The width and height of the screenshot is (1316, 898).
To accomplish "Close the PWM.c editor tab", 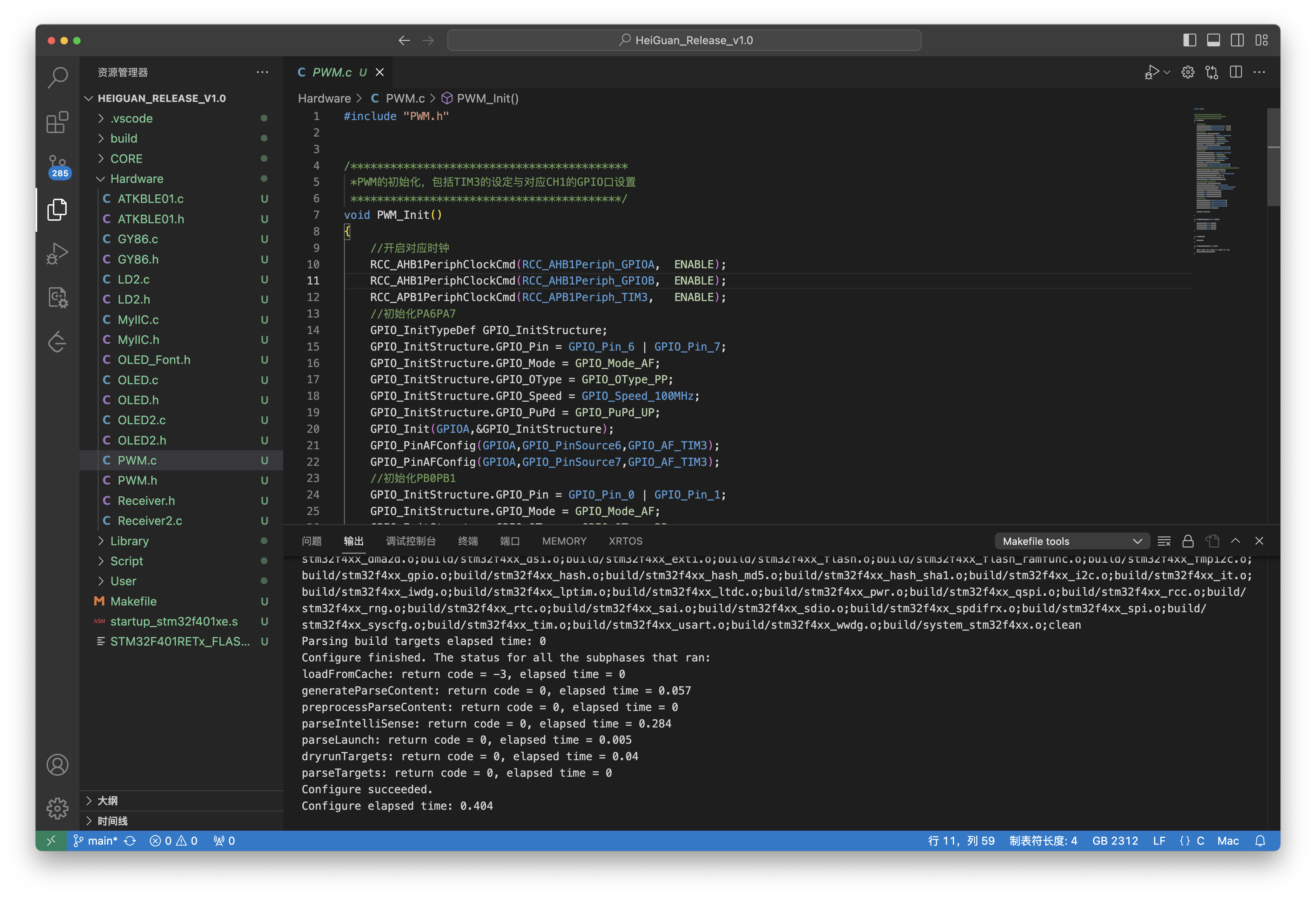I will click(380, 72).
